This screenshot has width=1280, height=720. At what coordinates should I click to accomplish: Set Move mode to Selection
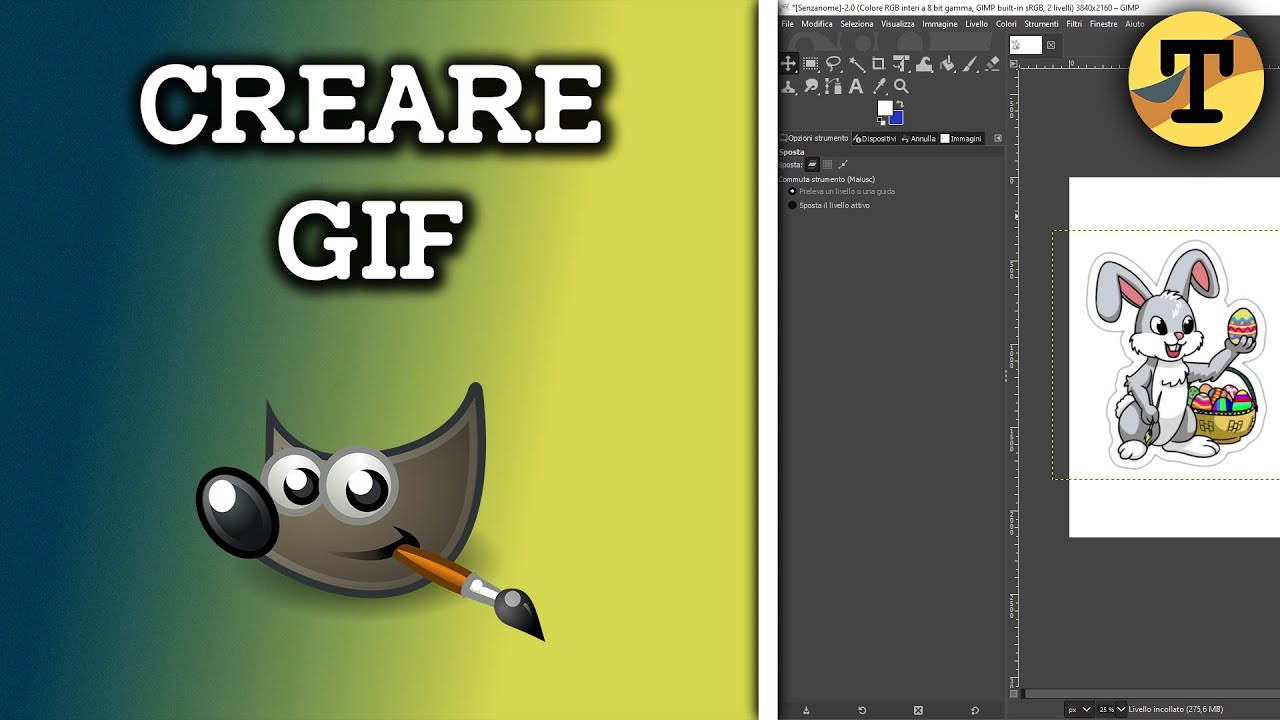pos(828,164)
